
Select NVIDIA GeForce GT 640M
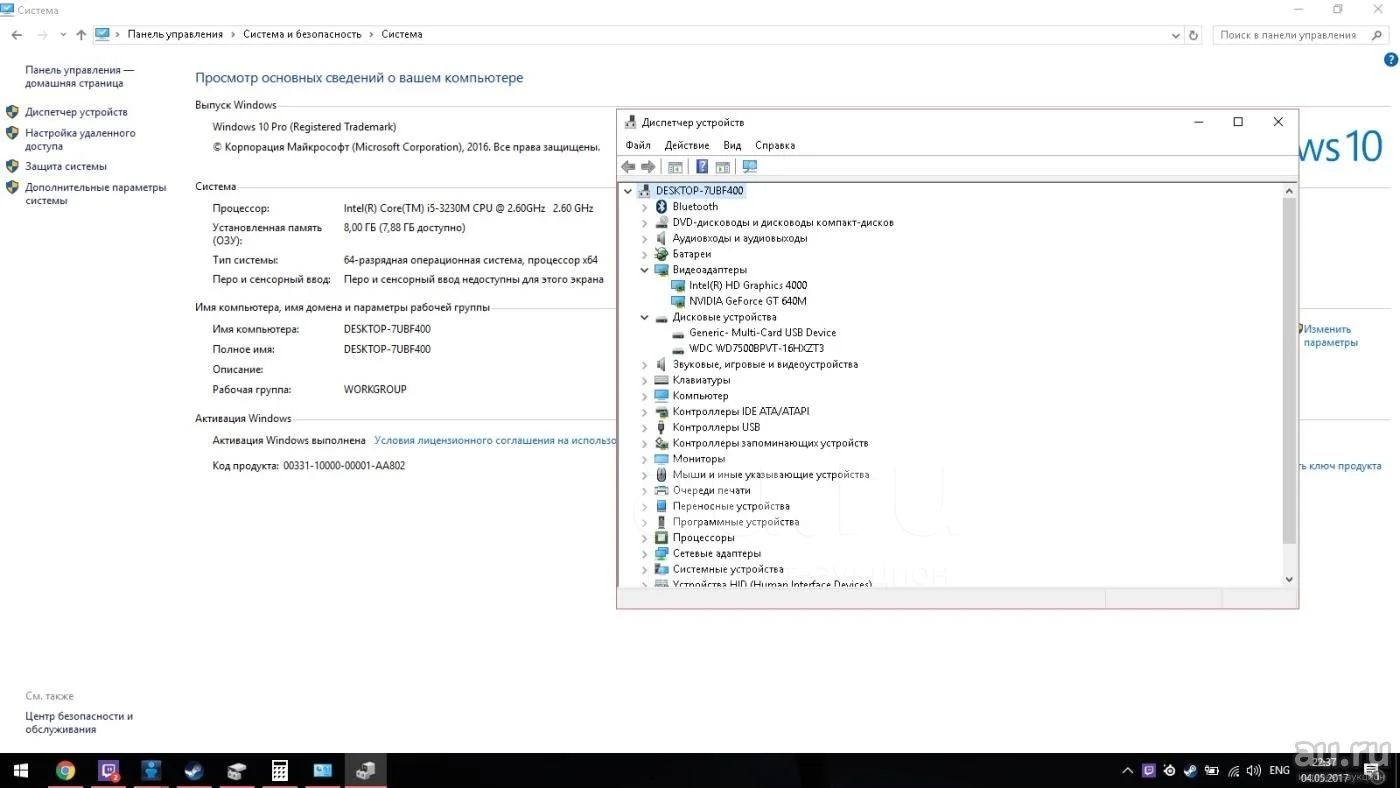click(748, 301)
